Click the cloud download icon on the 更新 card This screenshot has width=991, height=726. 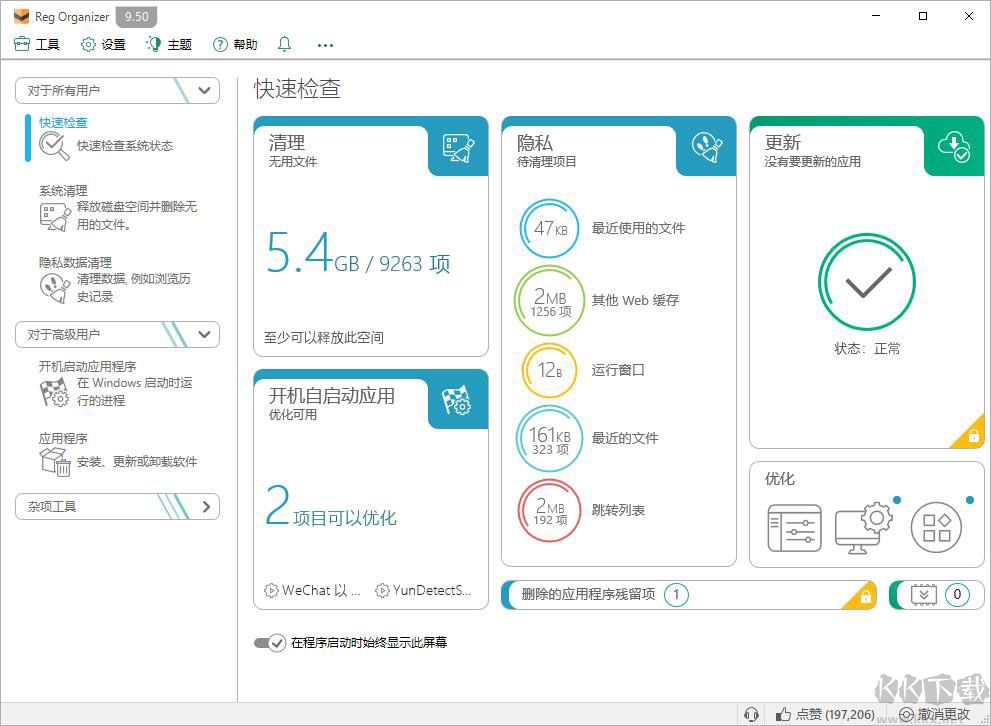pos(953,148)
